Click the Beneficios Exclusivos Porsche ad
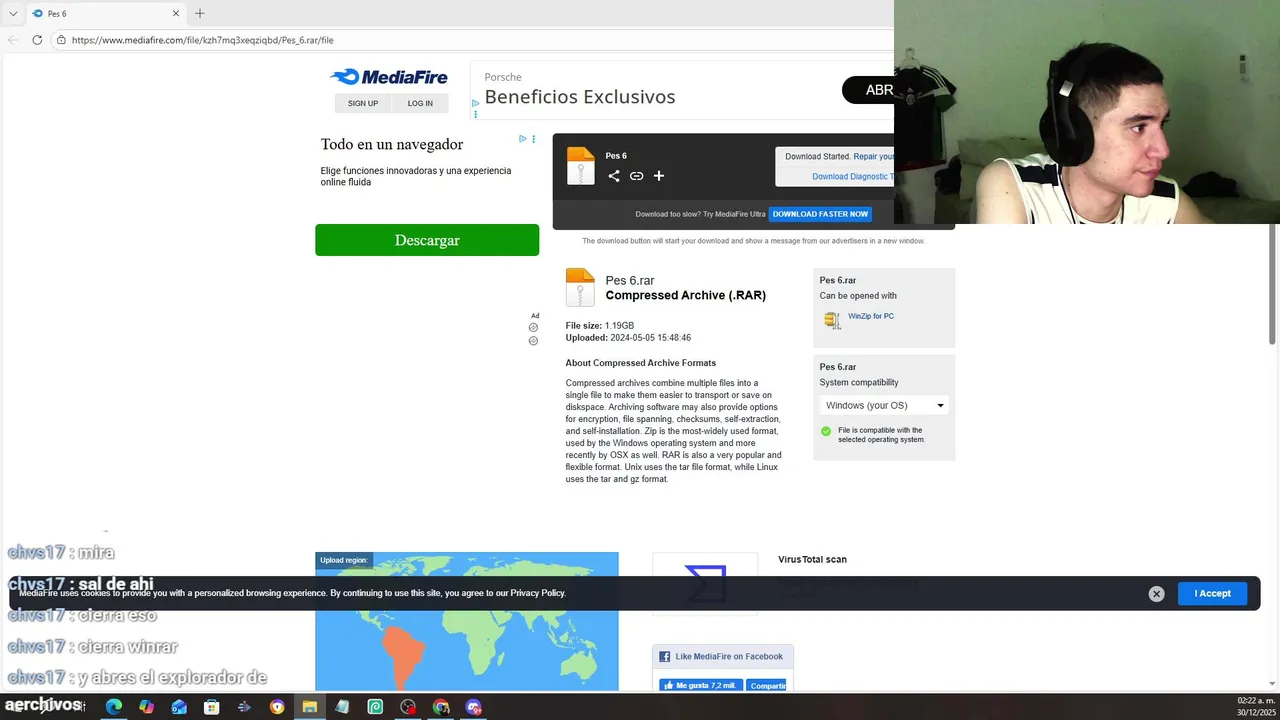1280x720 pixels. coord(580,97)
